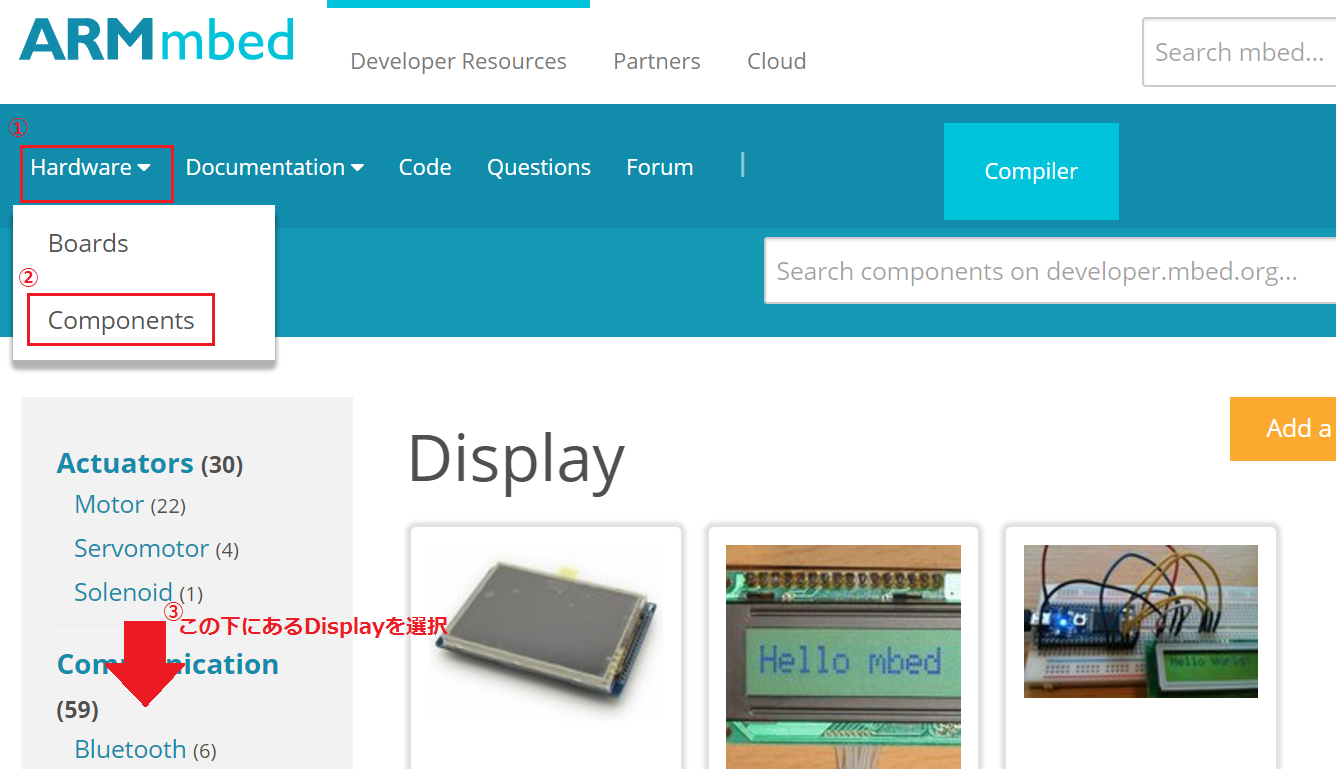Open the Communication category link

(x=168, y=664)
